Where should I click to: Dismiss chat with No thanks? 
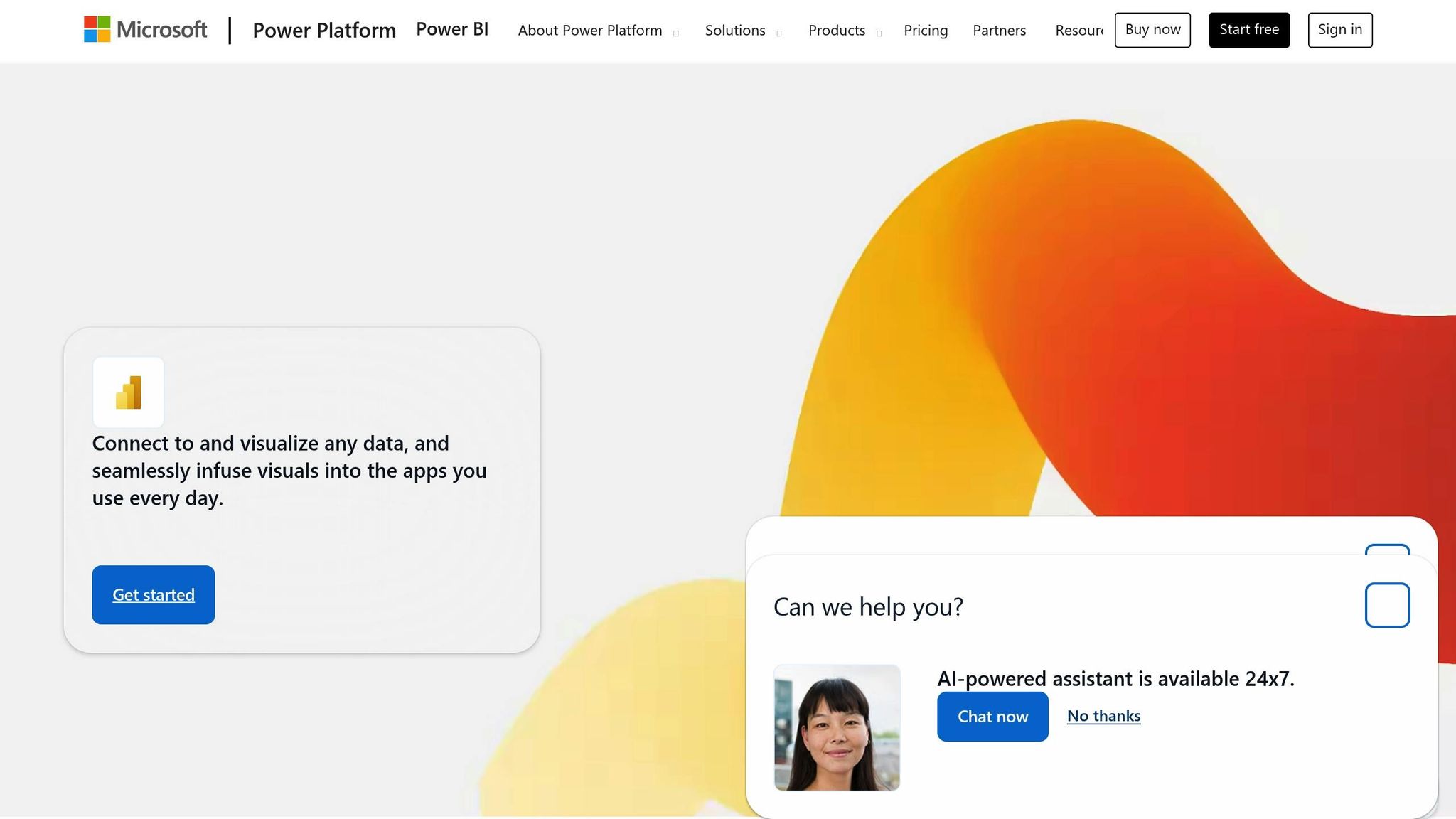[1103, 716]
